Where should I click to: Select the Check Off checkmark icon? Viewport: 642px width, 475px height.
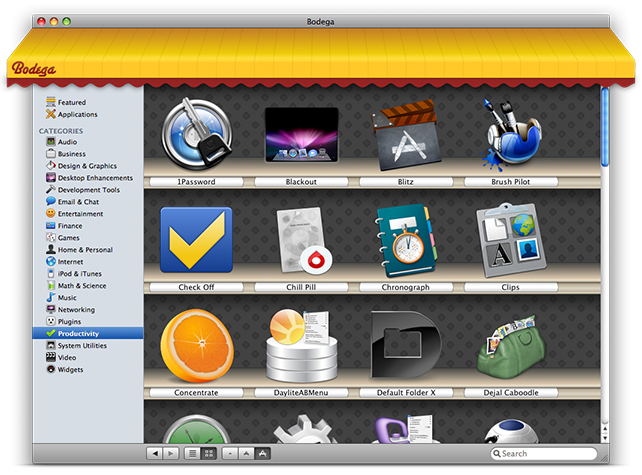pos(197,240)
